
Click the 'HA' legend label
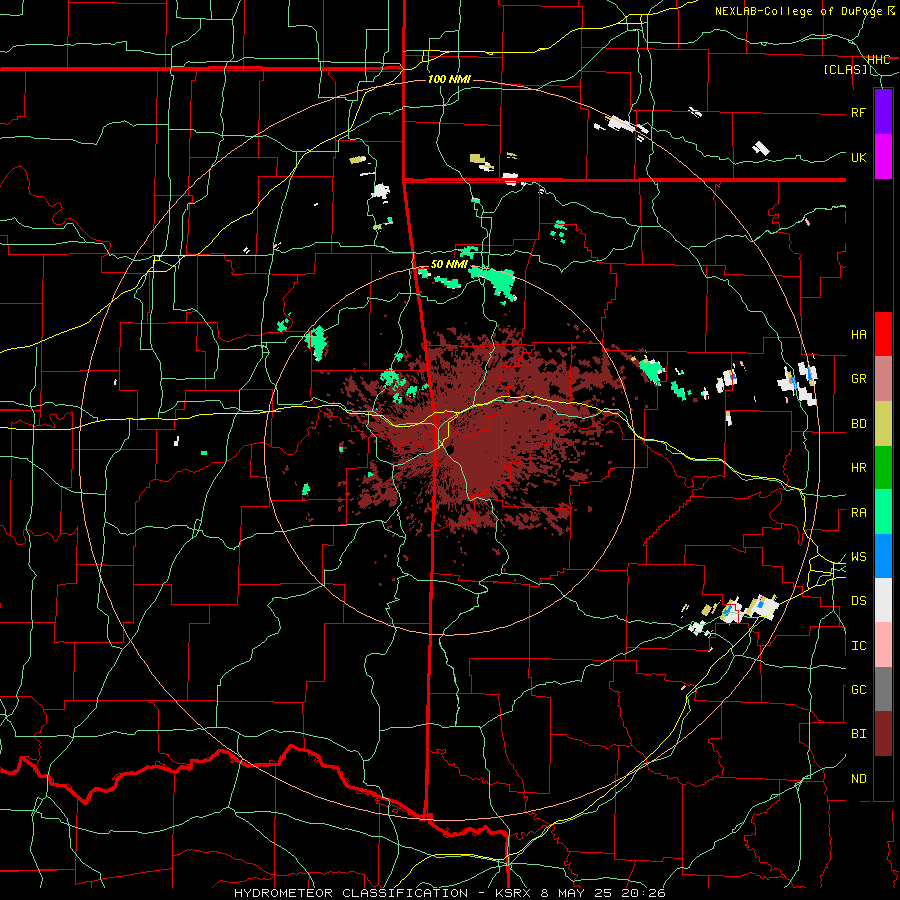click(858, 334)
